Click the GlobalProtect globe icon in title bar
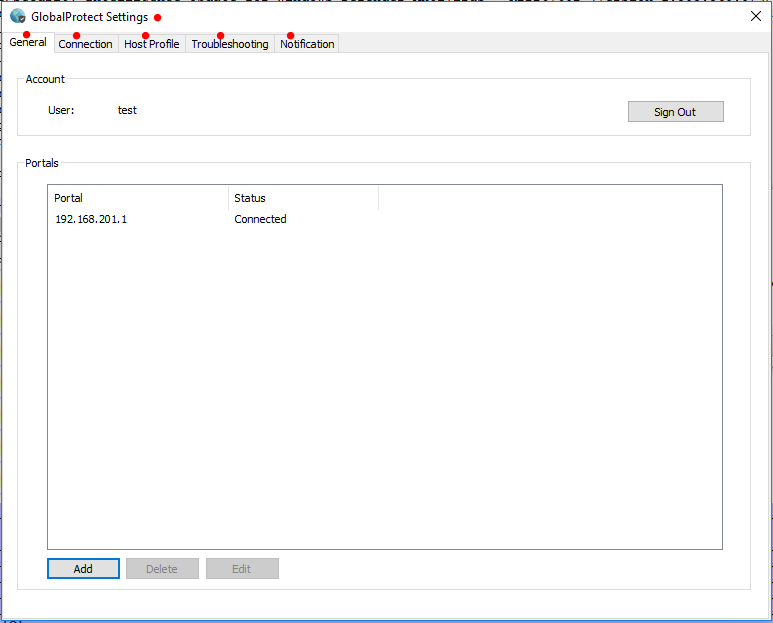 (18, 16)
